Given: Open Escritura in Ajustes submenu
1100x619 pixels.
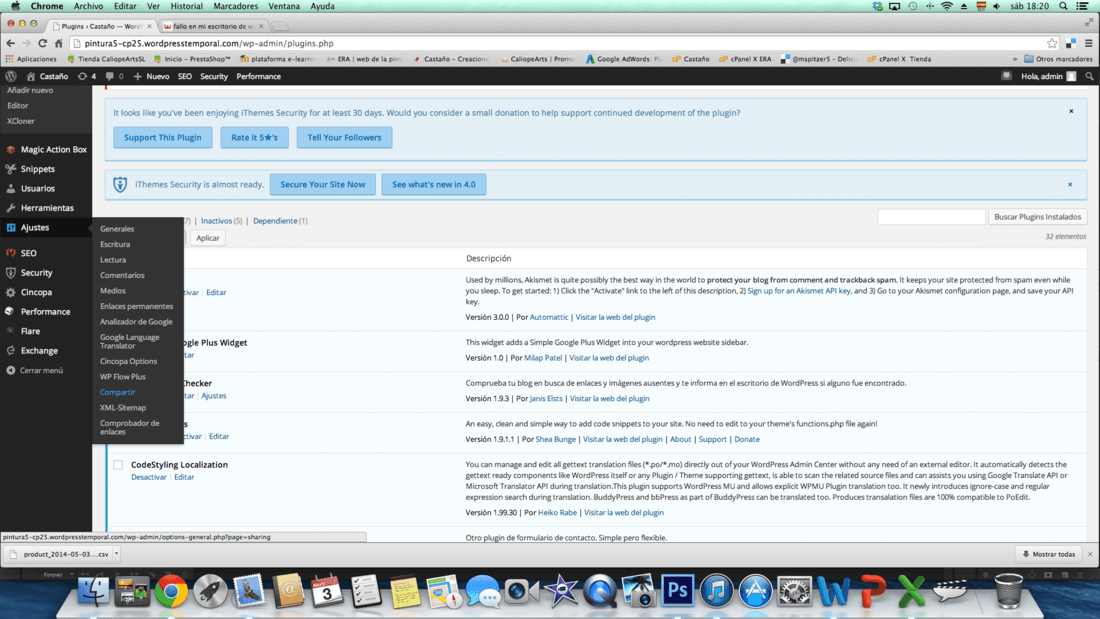Looking at the screenshot, I should click(115, 244).
